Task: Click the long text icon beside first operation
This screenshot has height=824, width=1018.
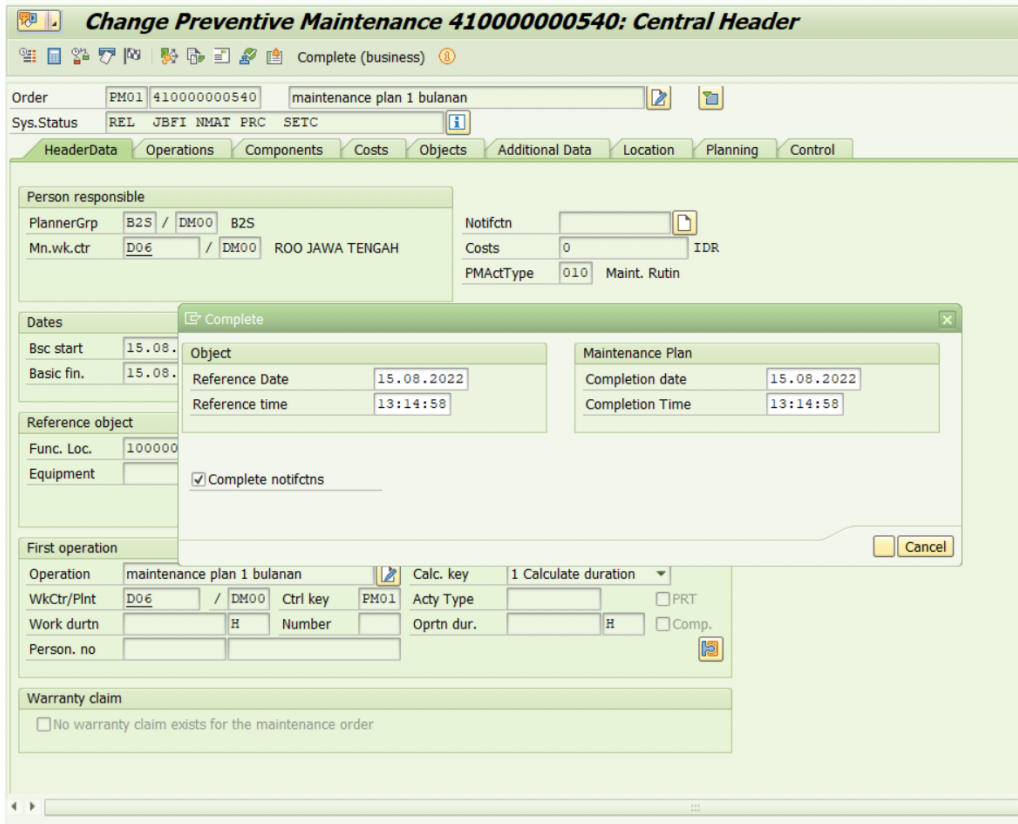Action: click(x=387, y=574)
